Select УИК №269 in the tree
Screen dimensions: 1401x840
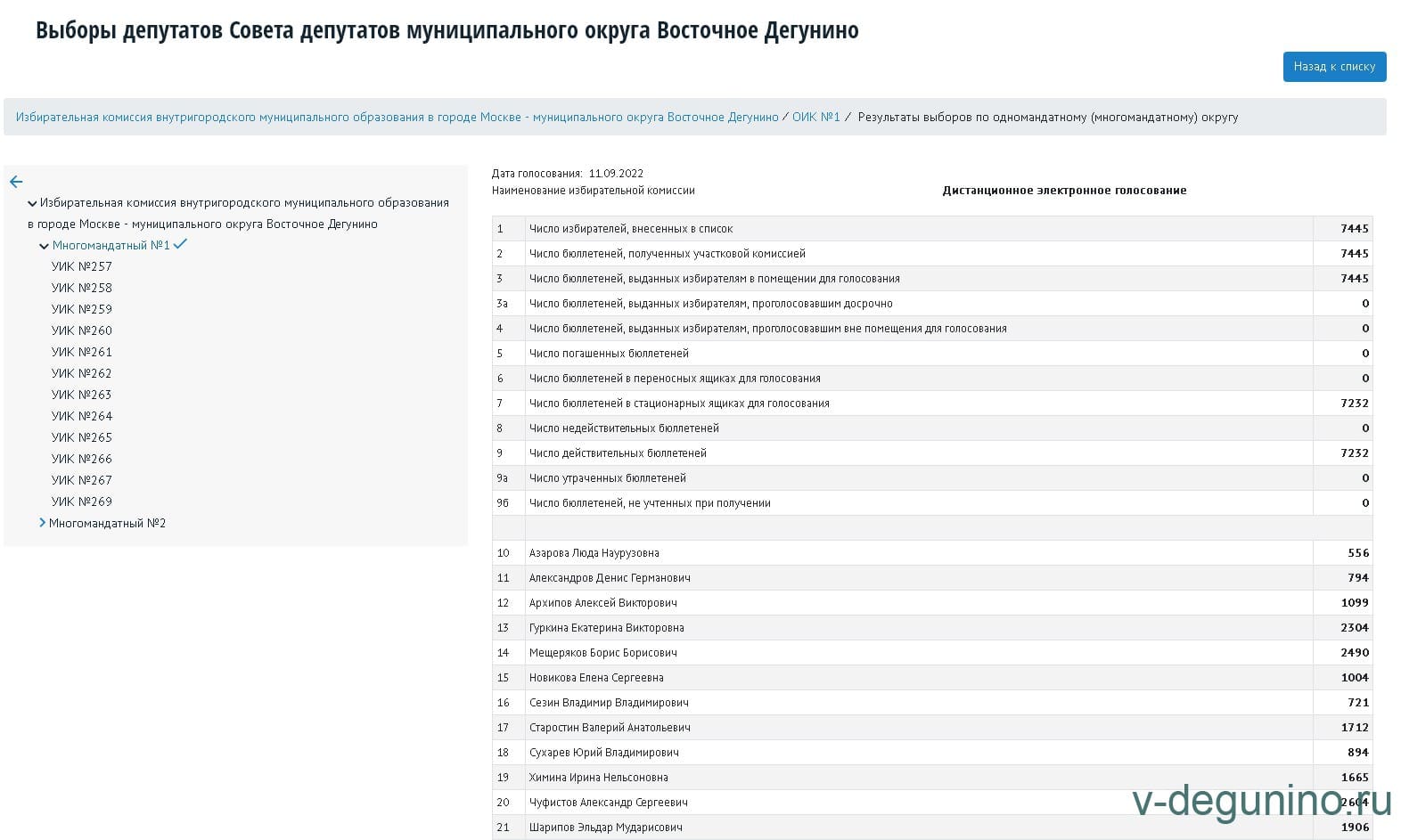(x=82, y=502)
